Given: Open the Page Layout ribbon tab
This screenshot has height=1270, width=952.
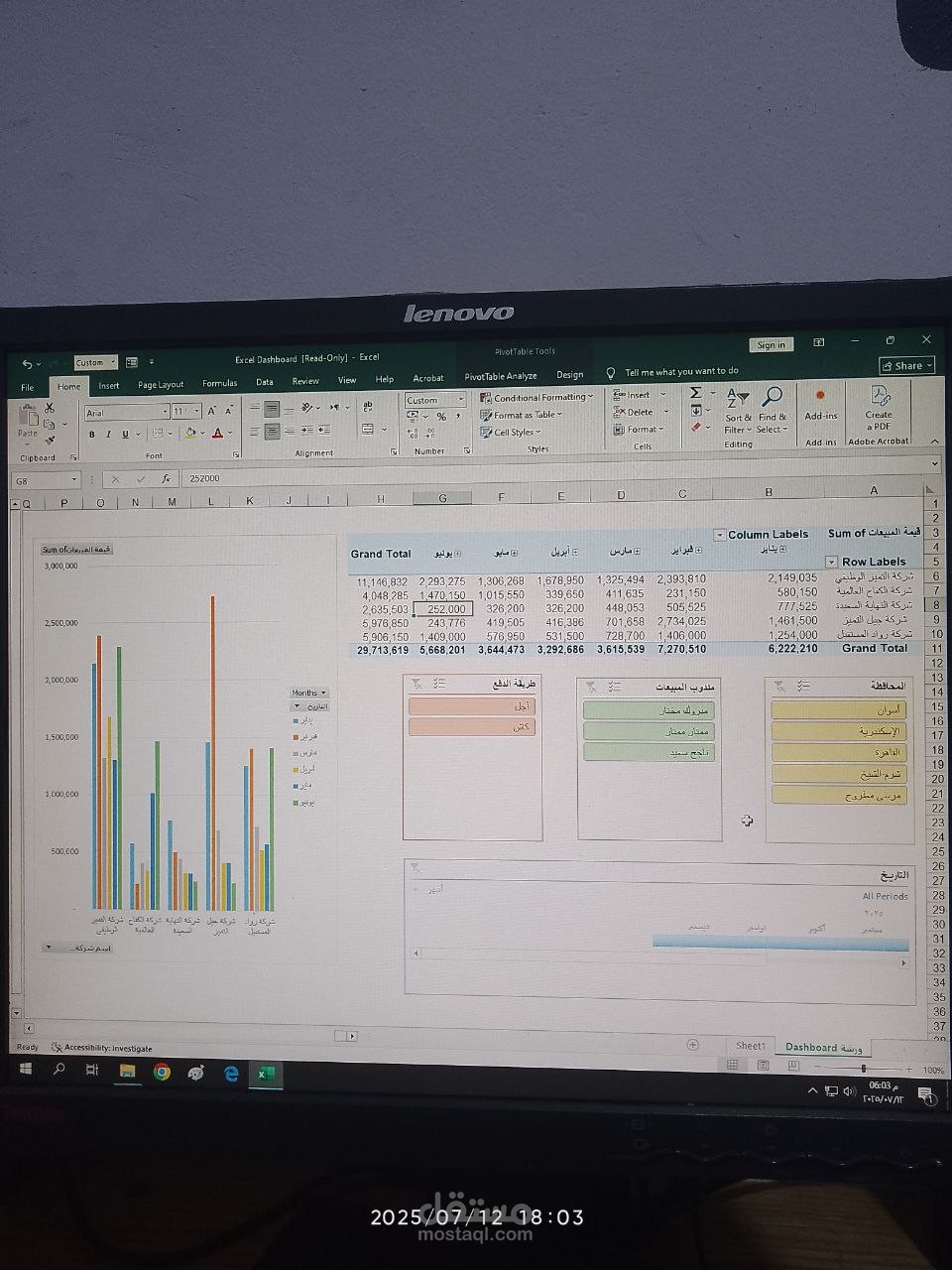Looking at the screenshot, I should click(x=160, y=384).
